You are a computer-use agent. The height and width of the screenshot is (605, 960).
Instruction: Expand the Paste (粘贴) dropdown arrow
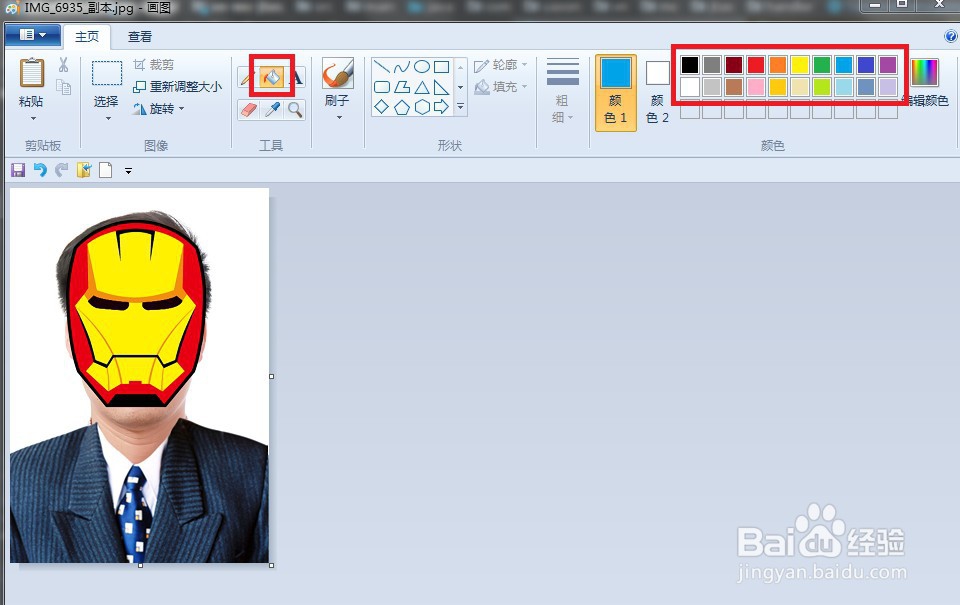(33, 119)
